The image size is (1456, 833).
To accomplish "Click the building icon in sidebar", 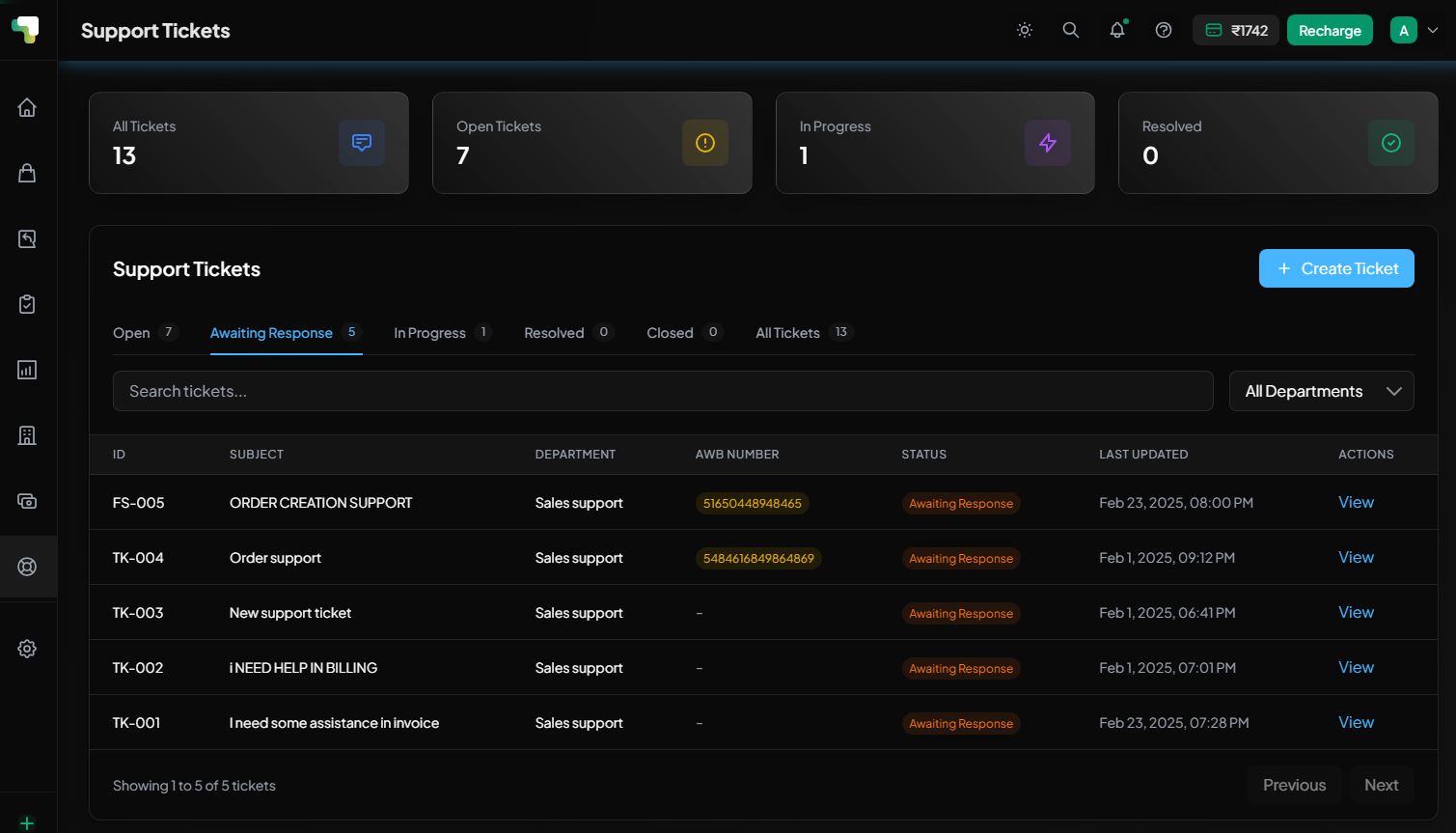I will click(x=27, y=435).
